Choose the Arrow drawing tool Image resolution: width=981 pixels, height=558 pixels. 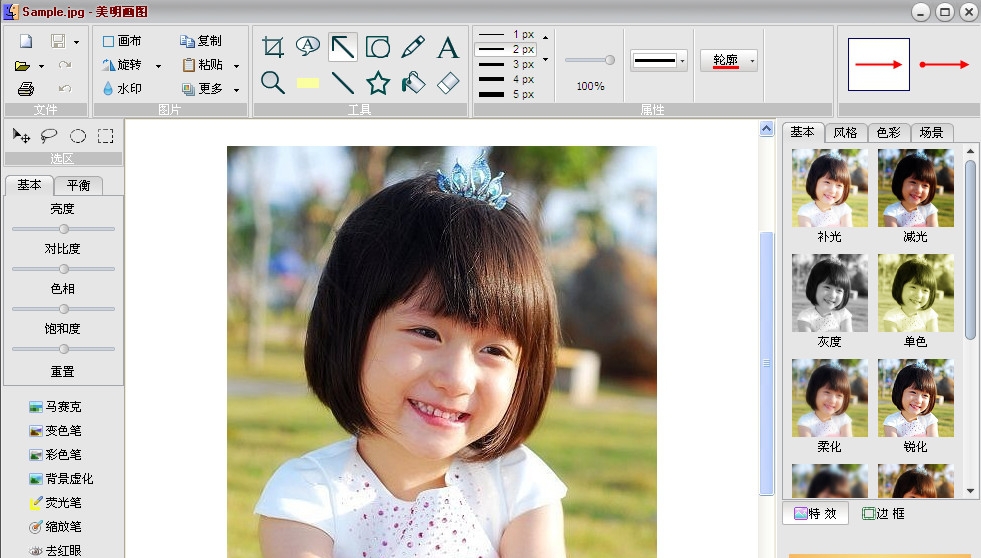[x=343, y=47]
